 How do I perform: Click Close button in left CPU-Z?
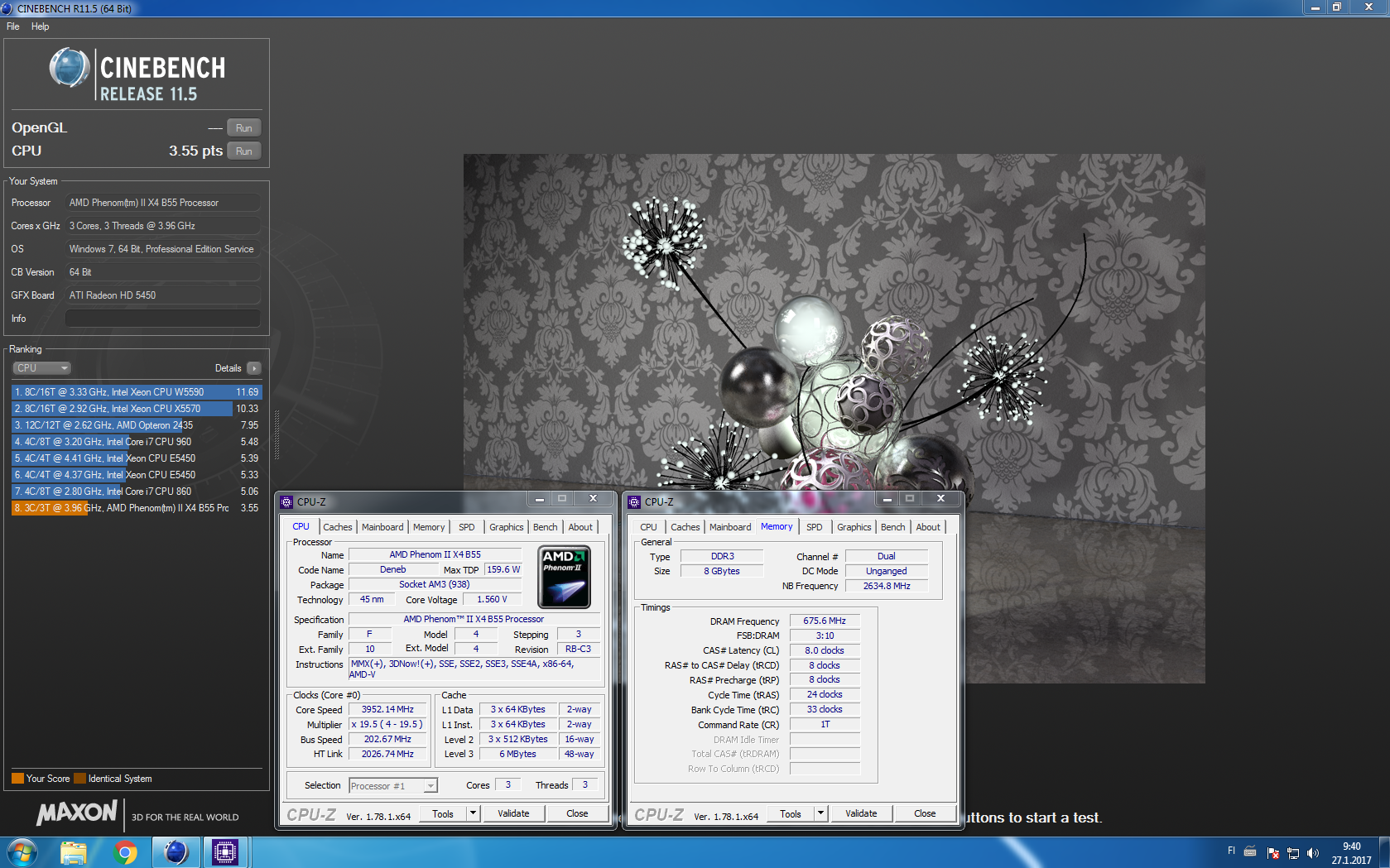[577, 813]
